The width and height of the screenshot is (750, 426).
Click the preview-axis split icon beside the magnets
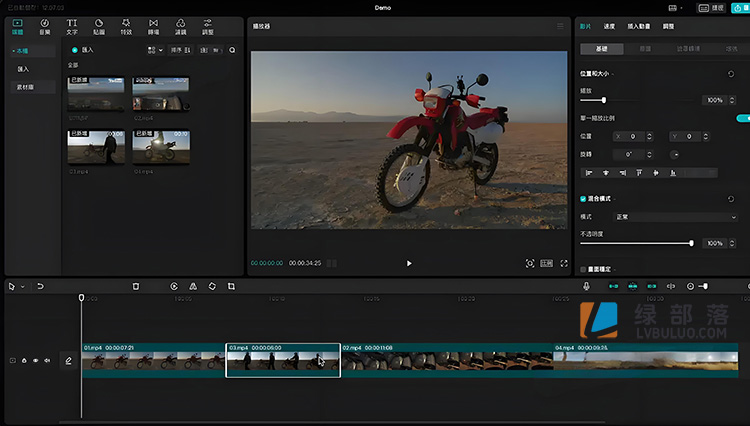(671, 286)
